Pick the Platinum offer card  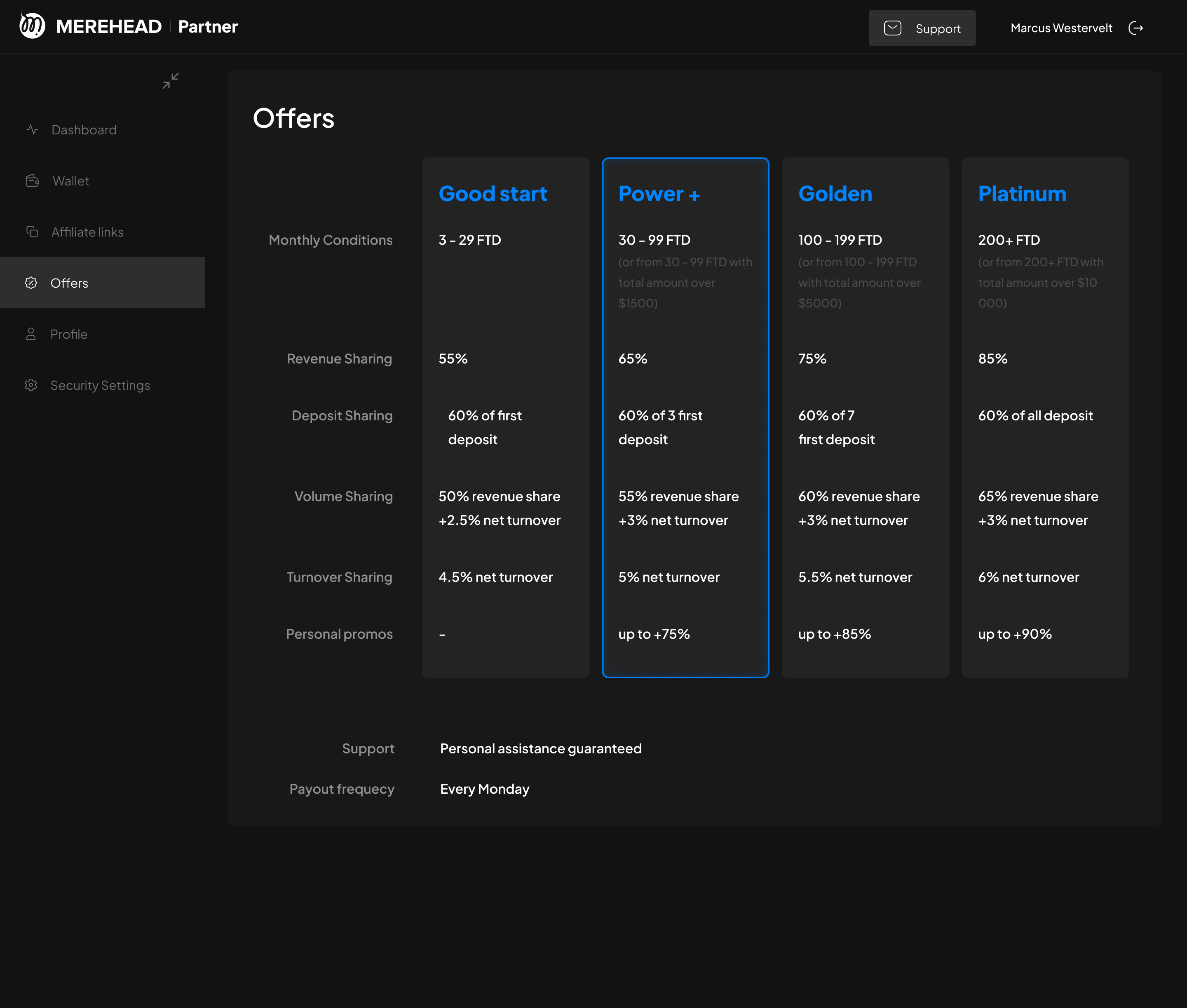click(1045, 417)
